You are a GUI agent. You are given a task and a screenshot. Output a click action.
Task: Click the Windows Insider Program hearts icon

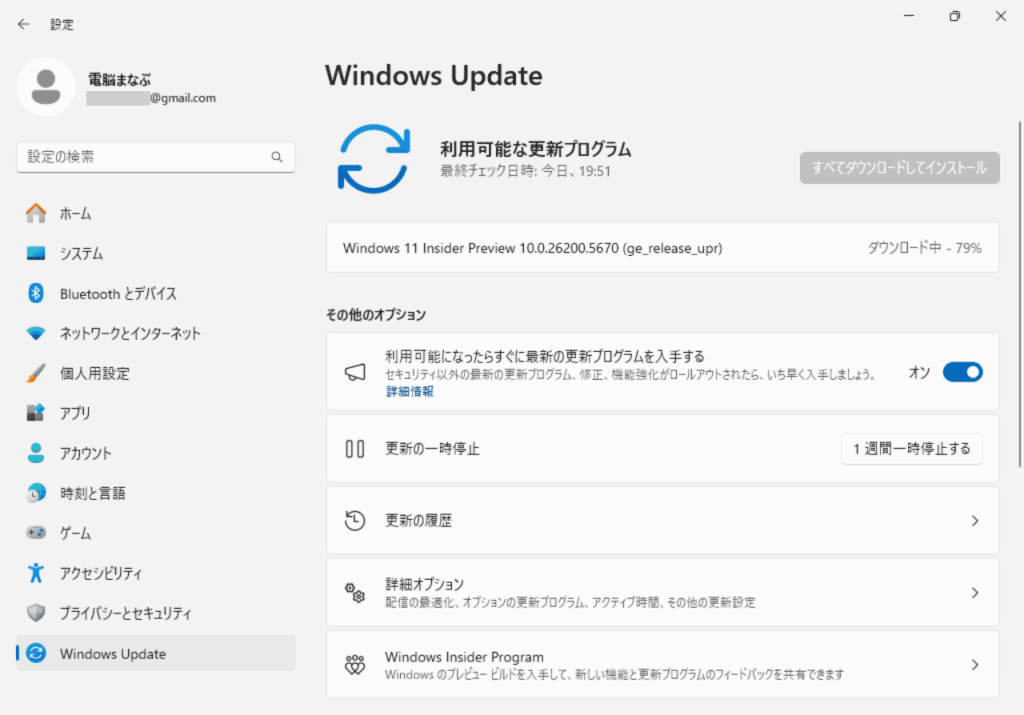(x=355, y=665)
